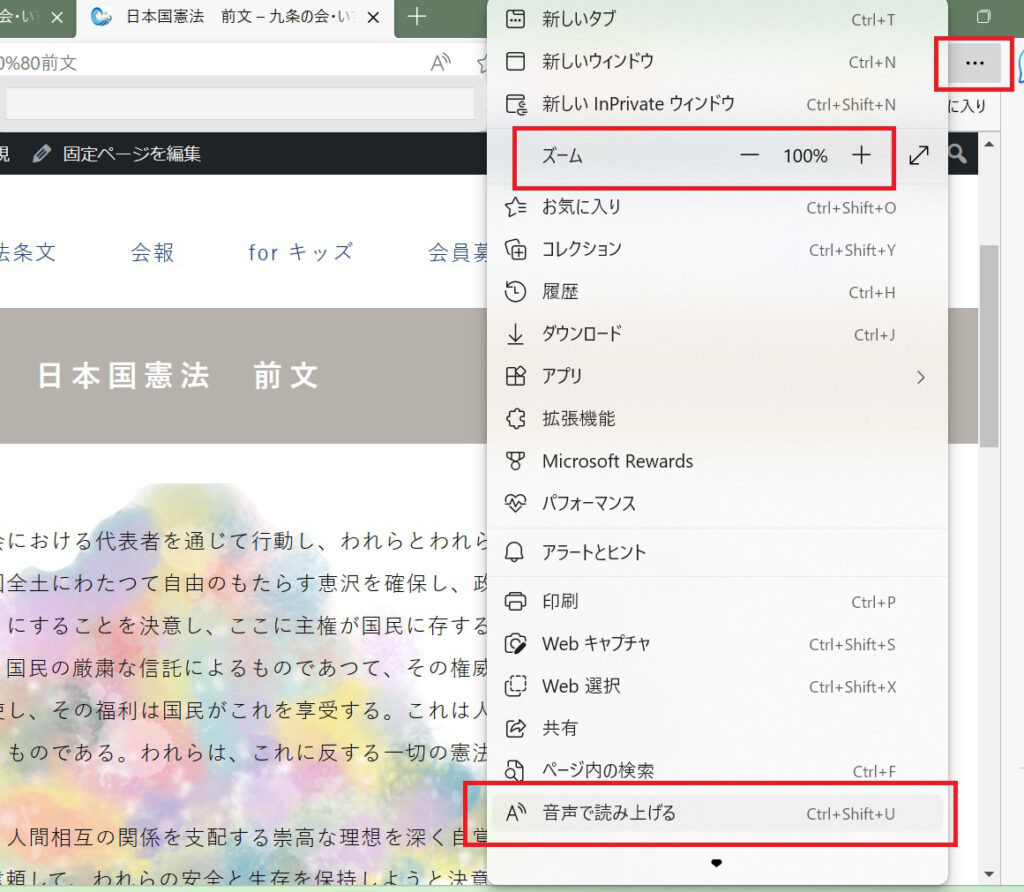1024x892 pixels.
Task: Close the first partially visible tab
Action: coord(57,18)
